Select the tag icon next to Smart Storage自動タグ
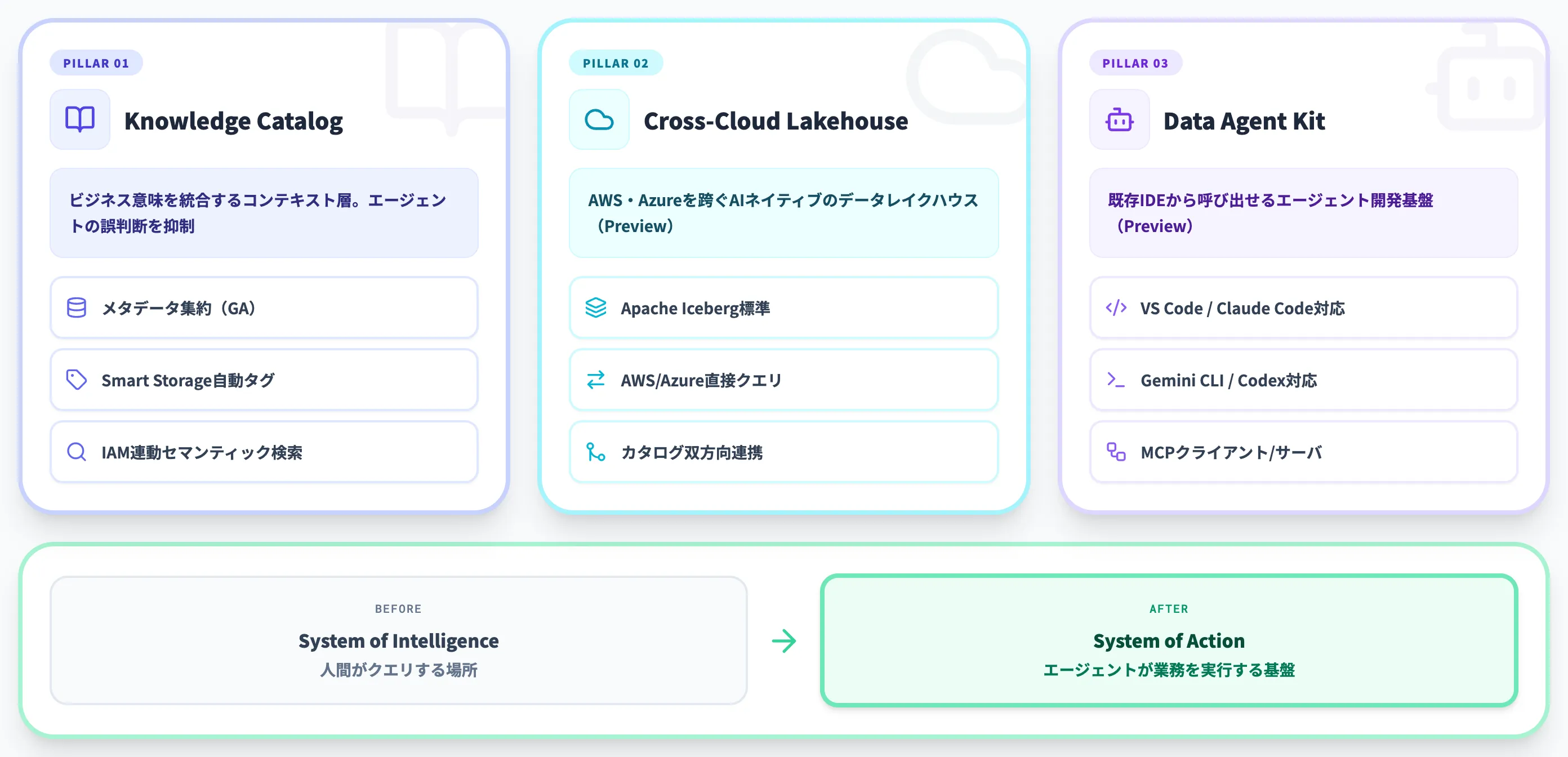Viewport: 1568px width, 757px height. (x=77, y=380)
